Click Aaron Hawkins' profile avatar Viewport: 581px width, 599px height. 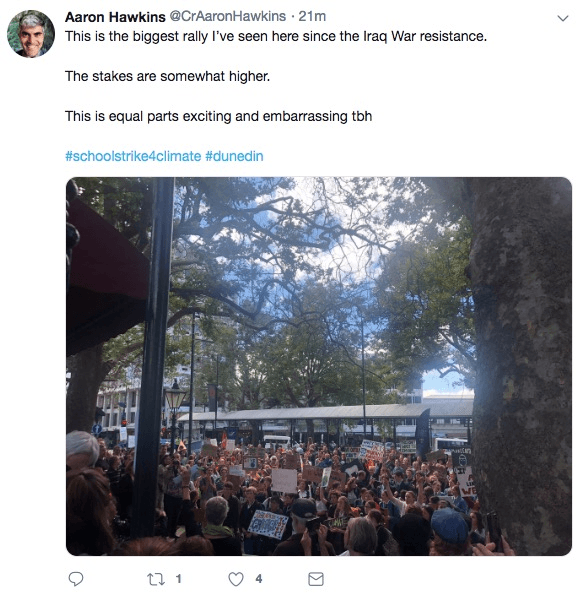[x=31, y=34]
